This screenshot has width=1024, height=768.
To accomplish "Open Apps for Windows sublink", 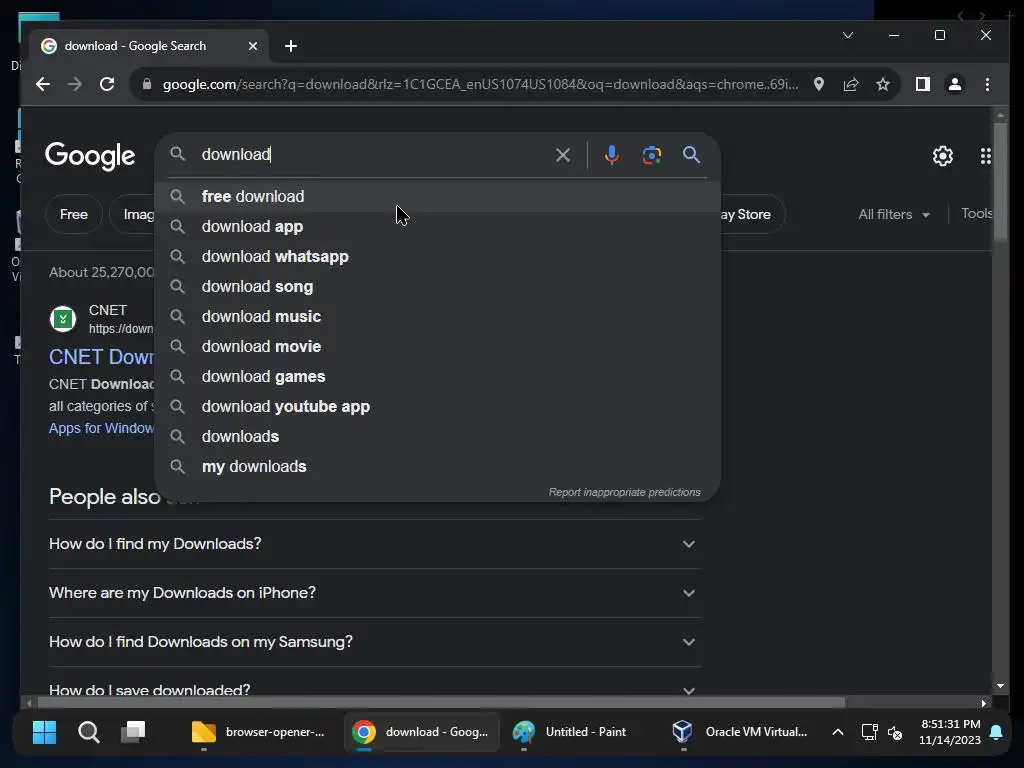I will [x=102, y=428].
